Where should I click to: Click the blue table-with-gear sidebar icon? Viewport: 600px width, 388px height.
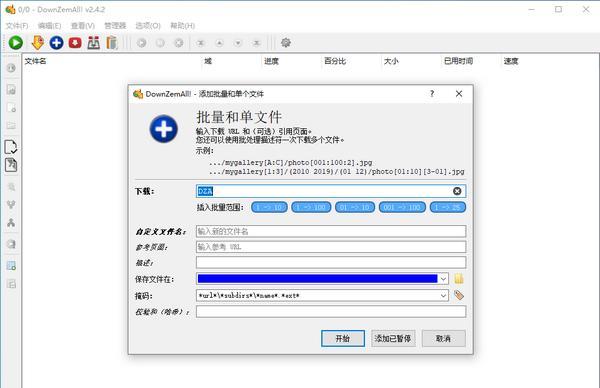coord(11,266)
